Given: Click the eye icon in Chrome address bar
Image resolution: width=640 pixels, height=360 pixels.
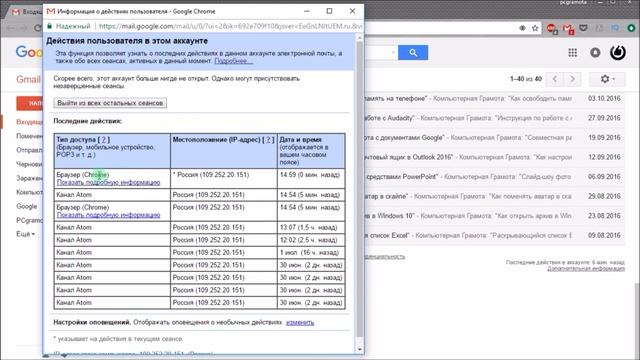Looking at the screenshot, I should pos(522,28).
